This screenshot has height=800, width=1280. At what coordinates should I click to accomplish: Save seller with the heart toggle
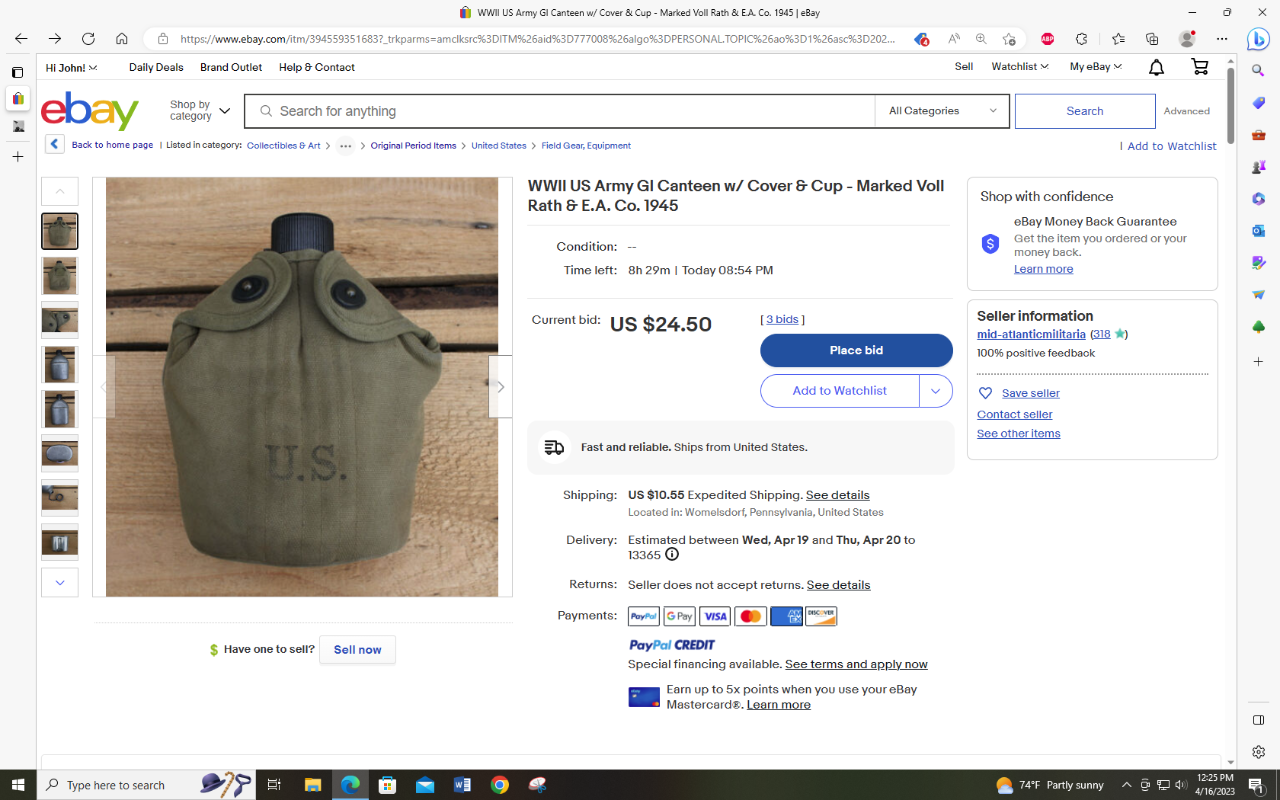click(985, 393)
